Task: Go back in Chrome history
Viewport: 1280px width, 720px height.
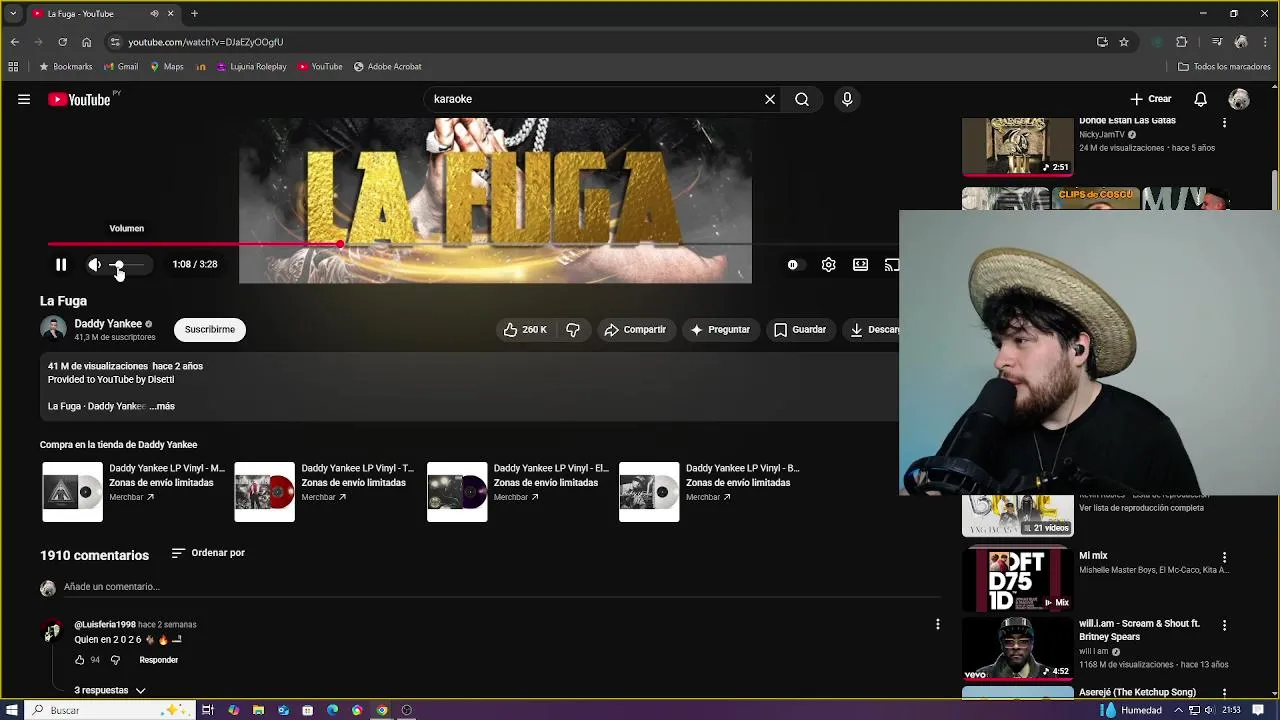Action: point(14,42)
